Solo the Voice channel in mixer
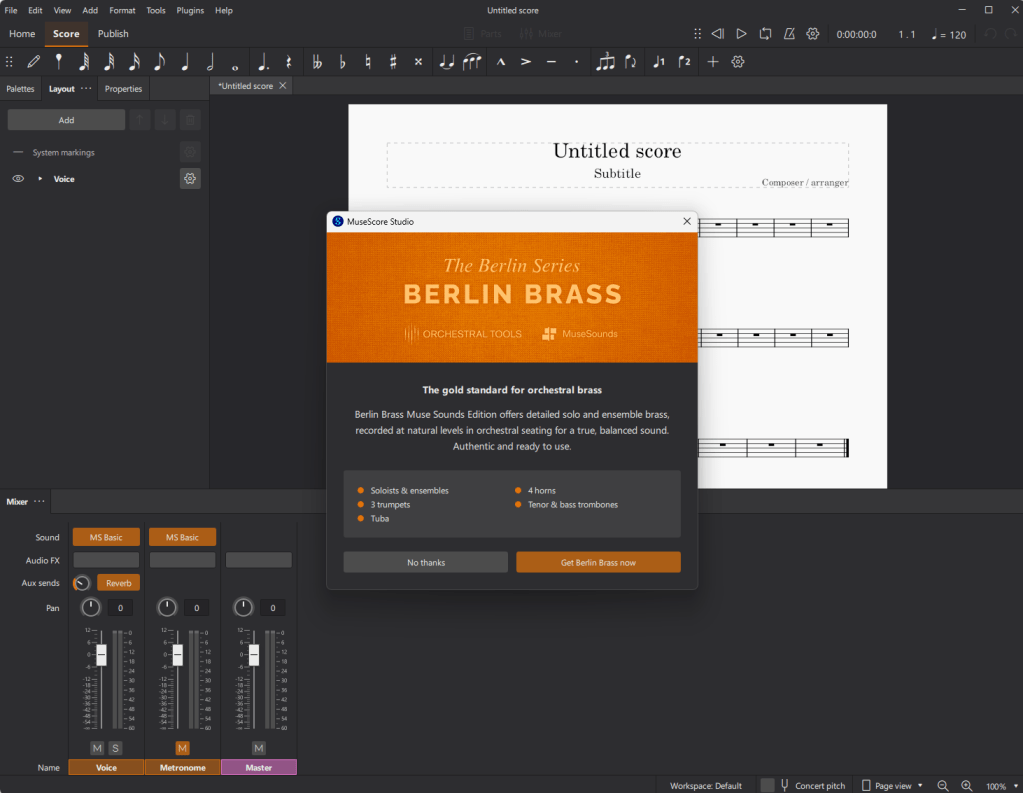 tap(115, 748)
